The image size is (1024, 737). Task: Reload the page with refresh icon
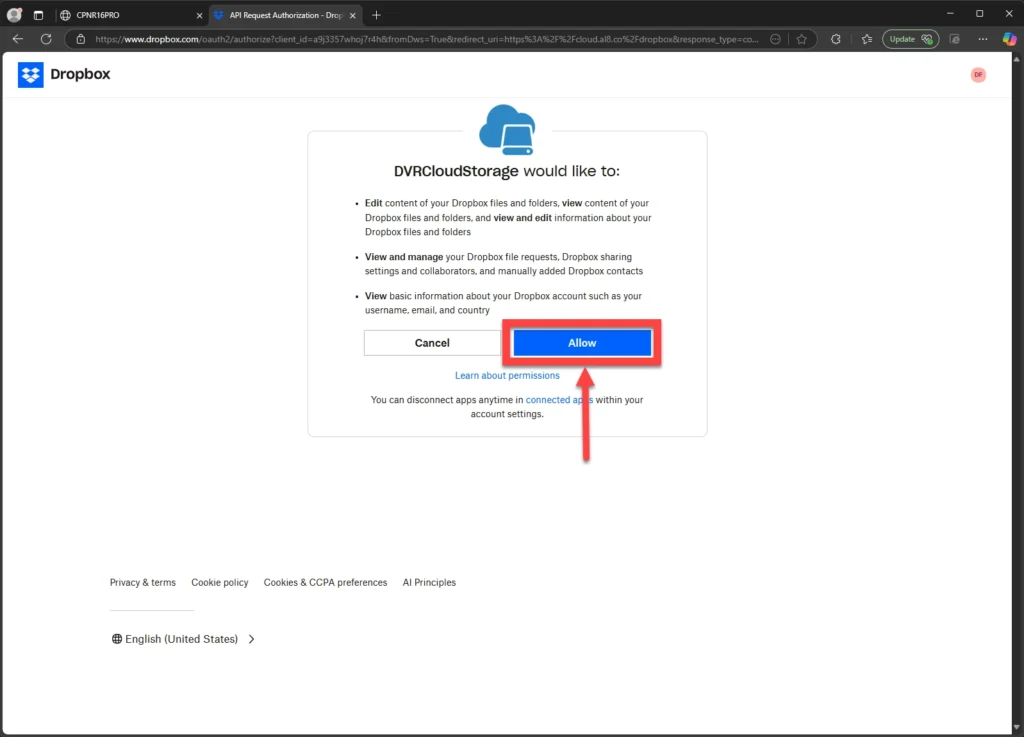tap(46, 39)
